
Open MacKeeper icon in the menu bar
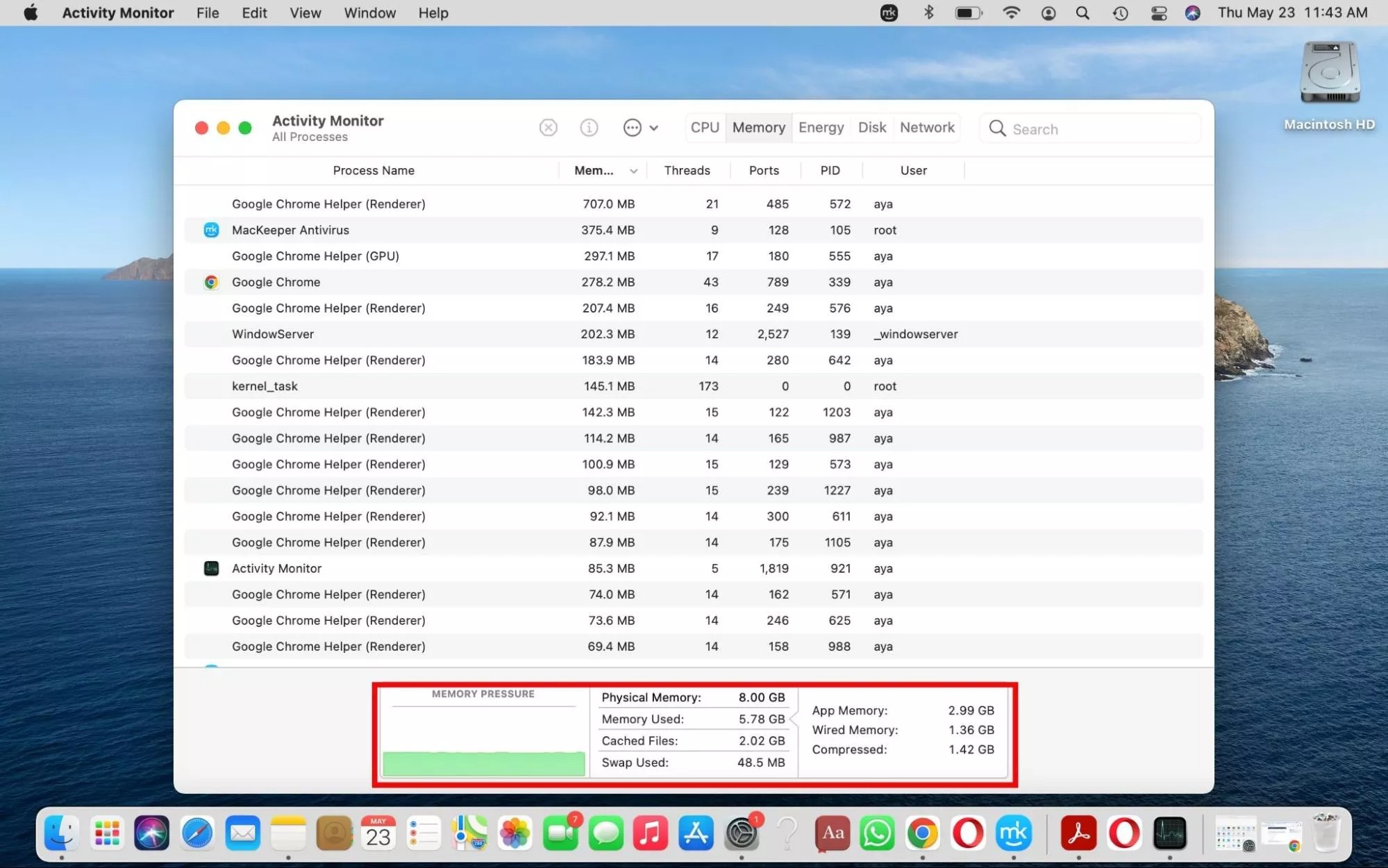[x=889, y=12]
